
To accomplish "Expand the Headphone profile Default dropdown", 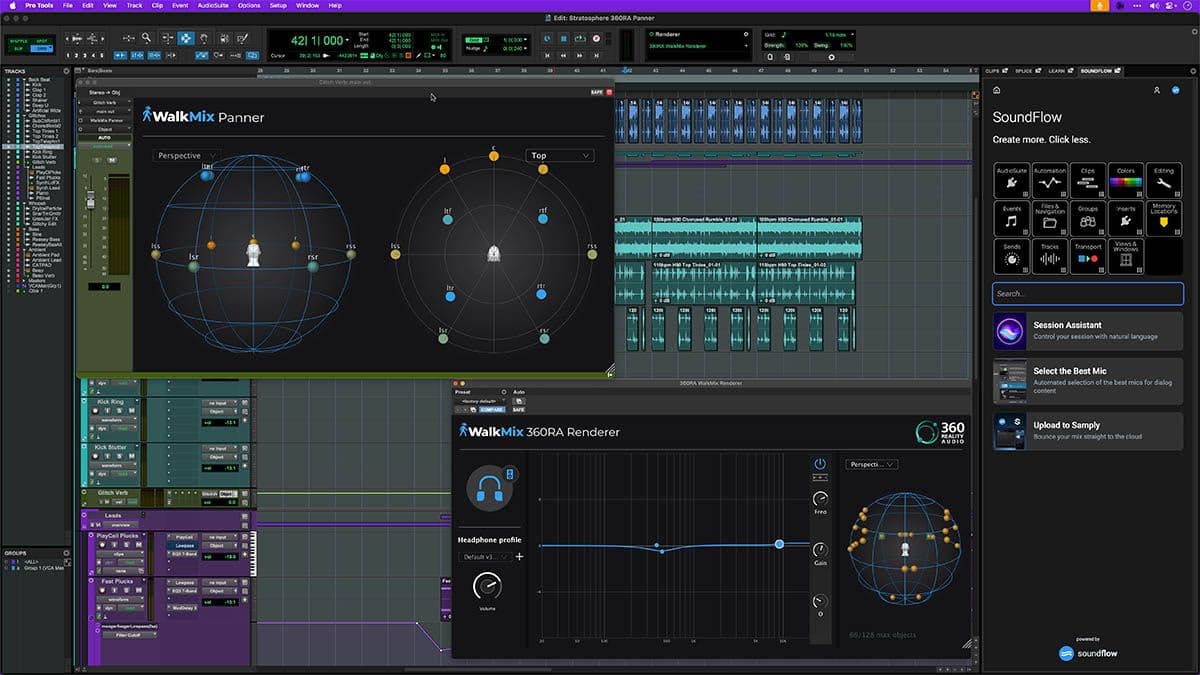I will pos(484,557).
